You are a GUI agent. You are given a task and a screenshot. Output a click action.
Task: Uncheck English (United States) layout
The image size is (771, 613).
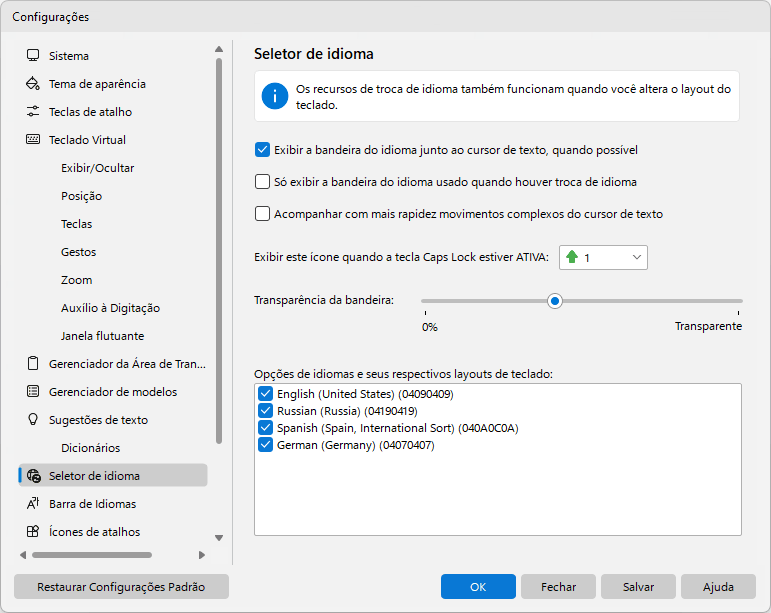pyautogui.click(x=266, y=394)
